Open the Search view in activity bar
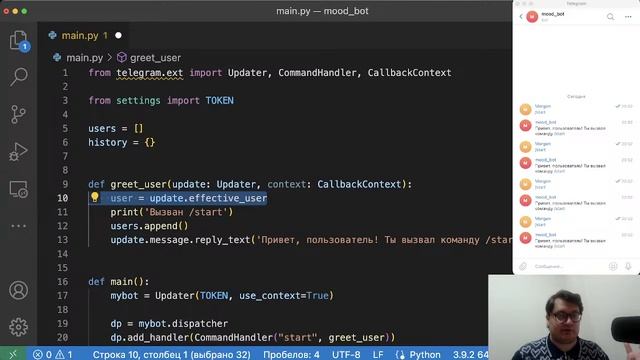Image resolution: width=640 pixels, height=360 pixels. coord(18,77)
